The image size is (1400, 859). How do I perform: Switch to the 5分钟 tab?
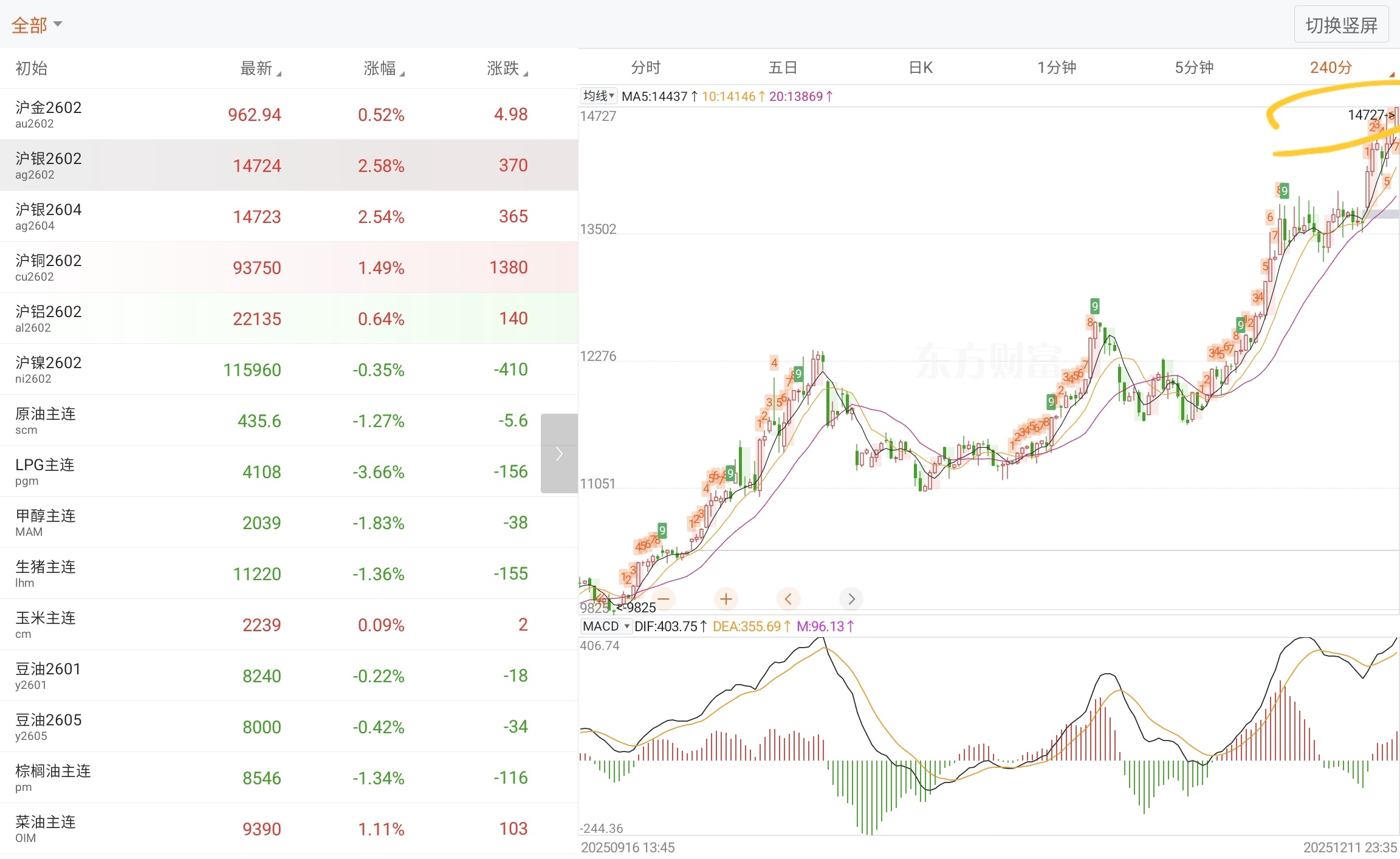tap(1194, 67)
